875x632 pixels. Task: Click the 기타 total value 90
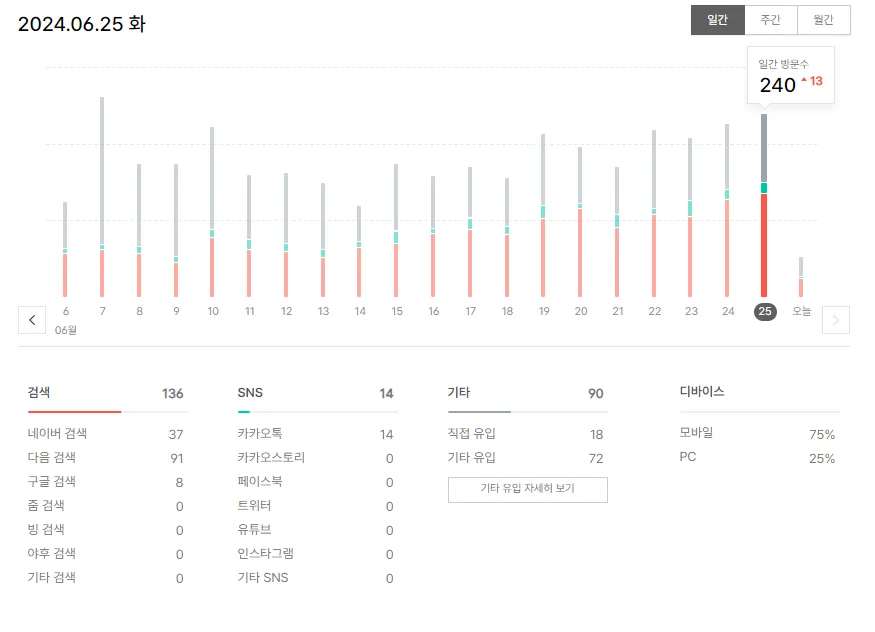pyautogui.click(x=595, y=394)
